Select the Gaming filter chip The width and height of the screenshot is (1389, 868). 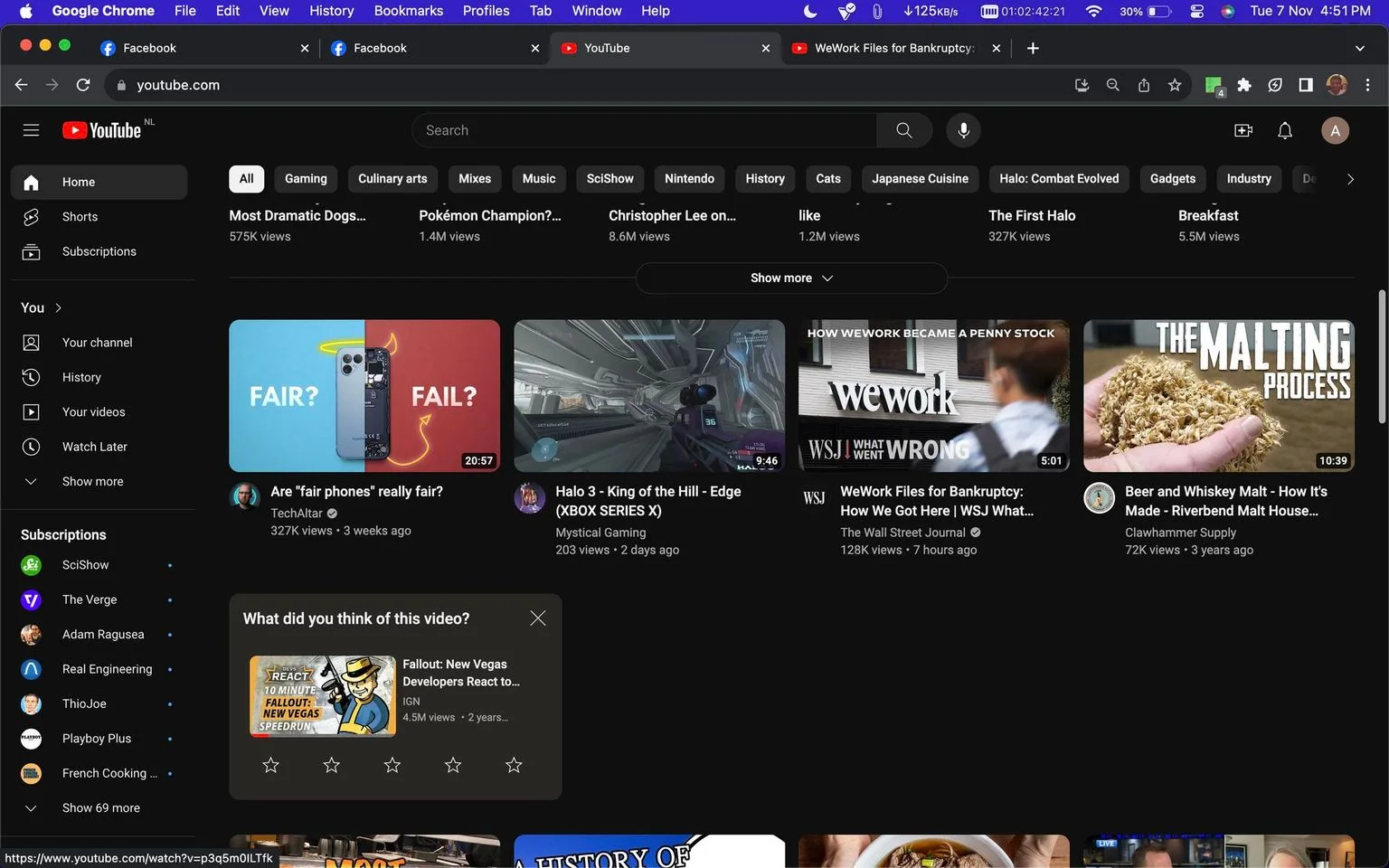[x=306, y=179]
